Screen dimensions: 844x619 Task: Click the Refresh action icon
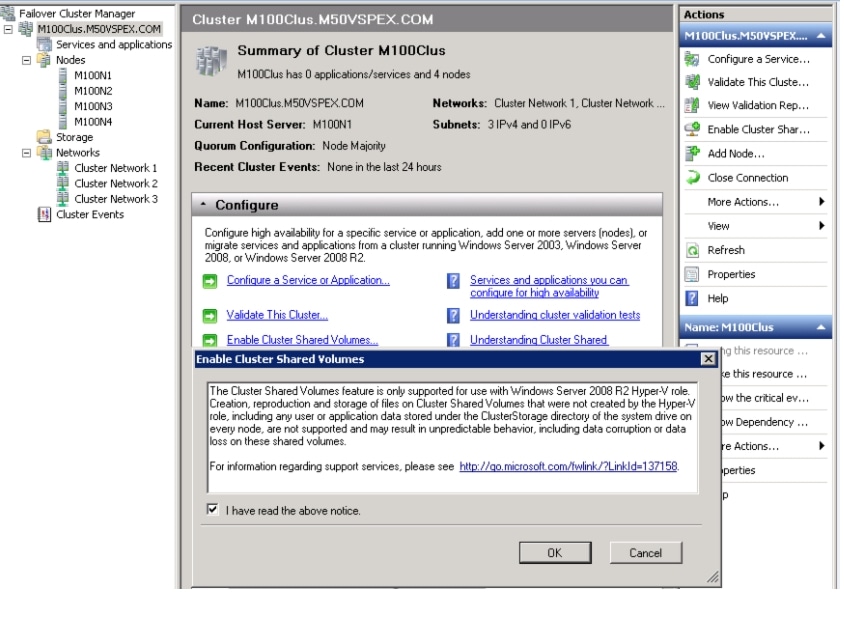pos(692,250)
